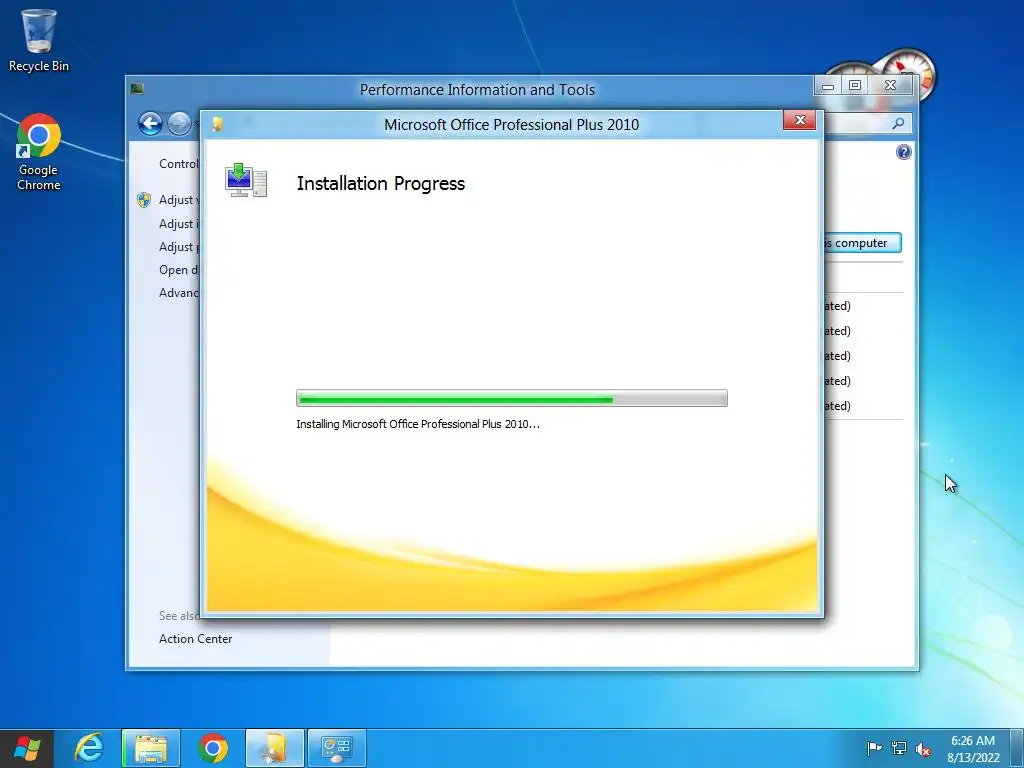Click the Performance window title bar icon
The image size is (1024, 768).
(x=137, y=89)
